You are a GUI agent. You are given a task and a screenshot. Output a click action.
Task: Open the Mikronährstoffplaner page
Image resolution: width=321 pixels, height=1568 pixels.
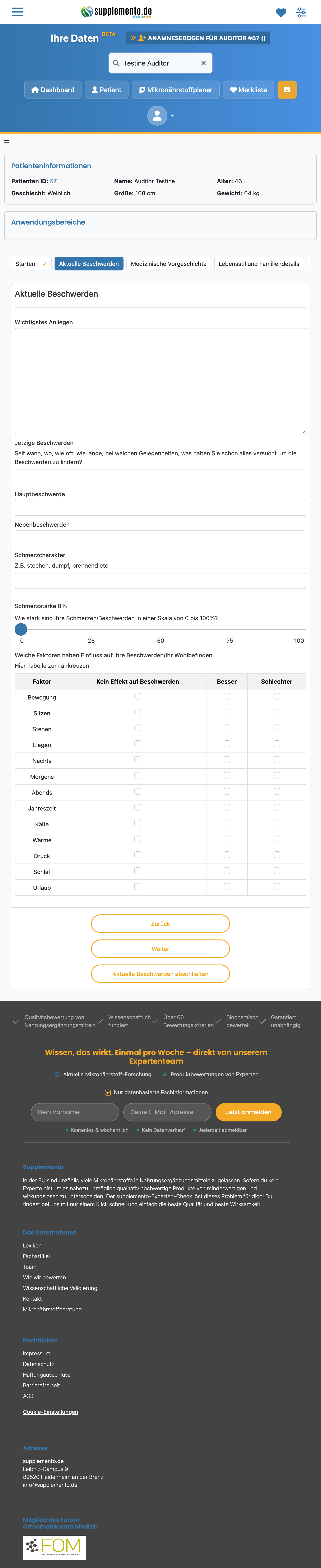click(175, 90)
